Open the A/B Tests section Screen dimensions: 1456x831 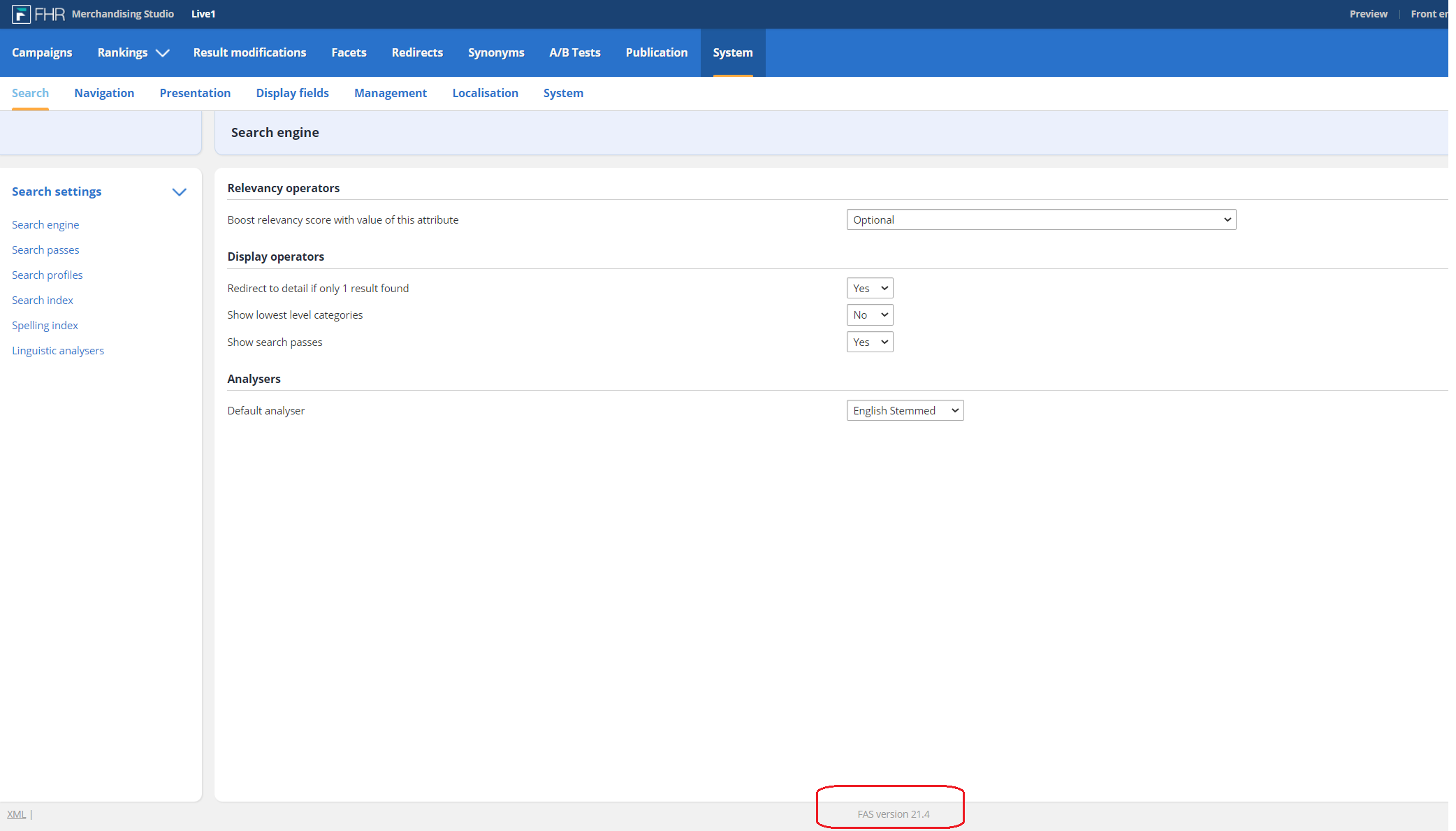point(575,52)
